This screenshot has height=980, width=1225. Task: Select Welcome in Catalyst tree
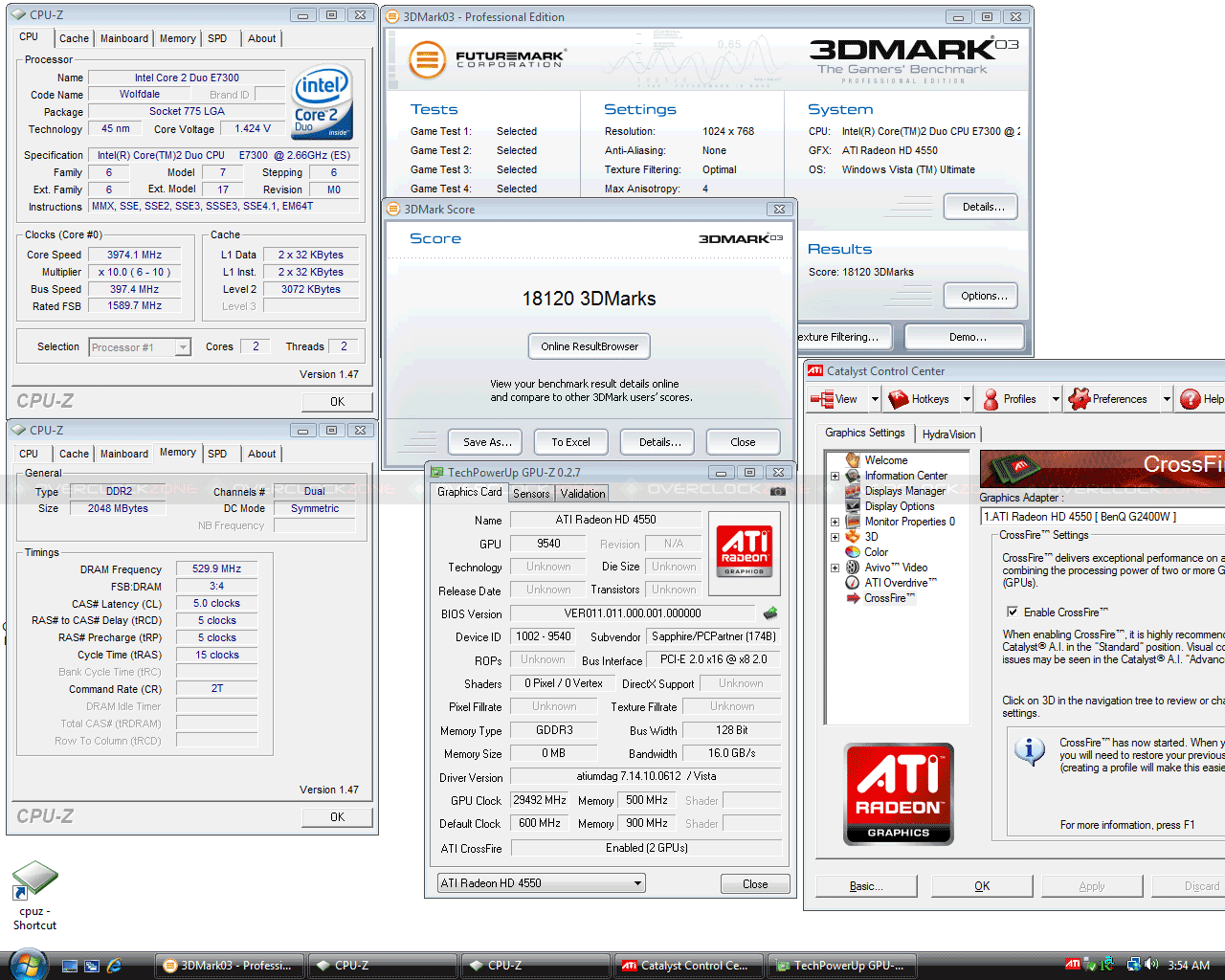coord(885,460)
